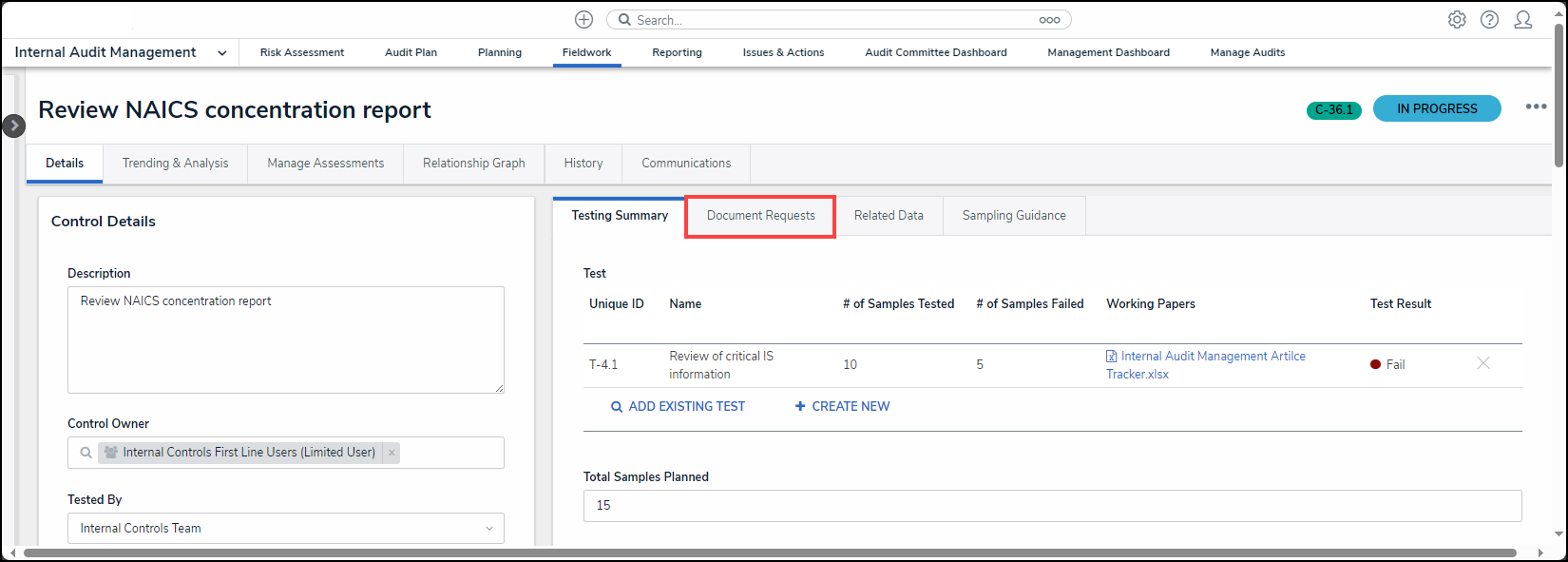Open Internal Audit Management Article Tracker.xlsx
Screen dimensions: 1568x562
point(1213,357)
